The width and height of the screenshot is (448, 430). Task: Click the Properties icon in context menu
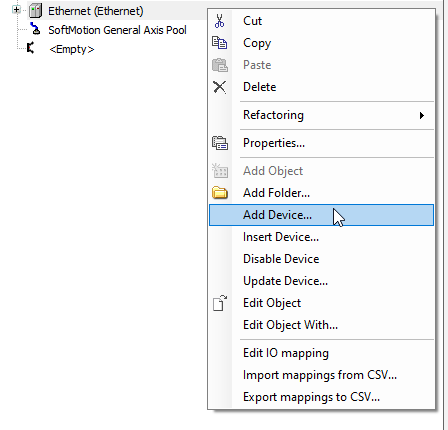click(x=220, y=143)
